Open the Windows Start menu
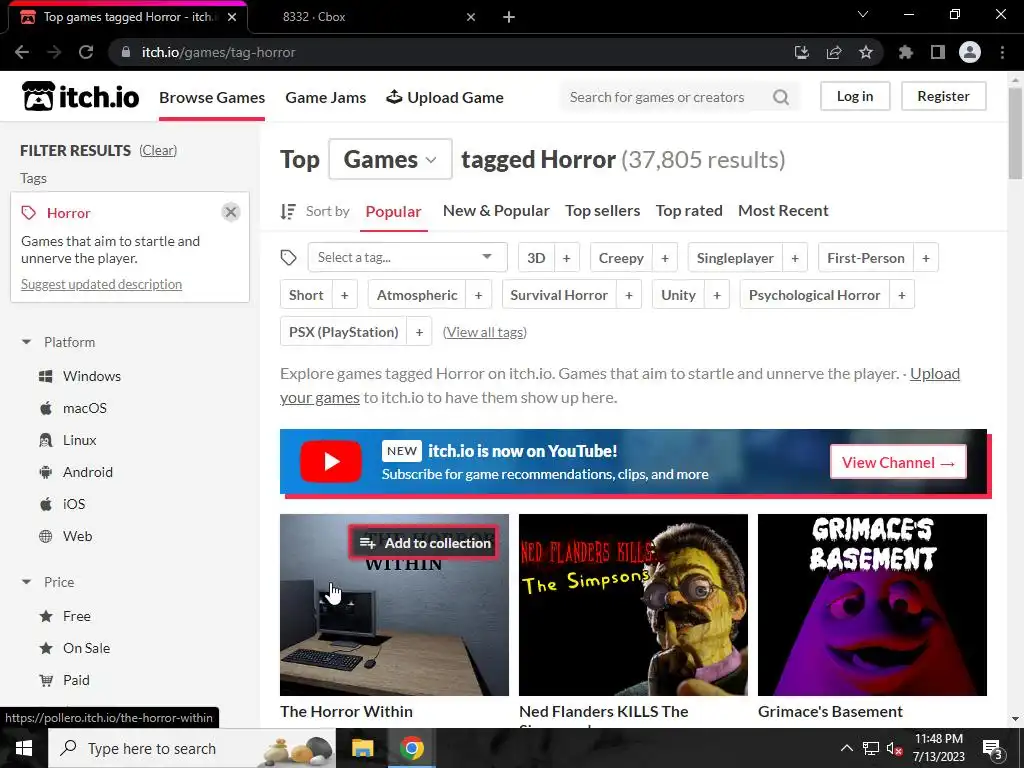Screen dimensions: 1024x768 [x=24, y=748]
